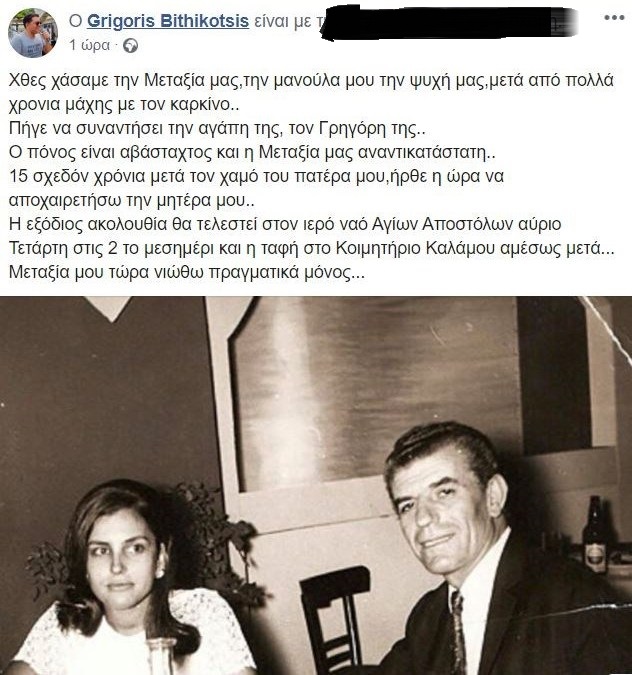Open the three-dot post options menu

(x=614, y=18)
